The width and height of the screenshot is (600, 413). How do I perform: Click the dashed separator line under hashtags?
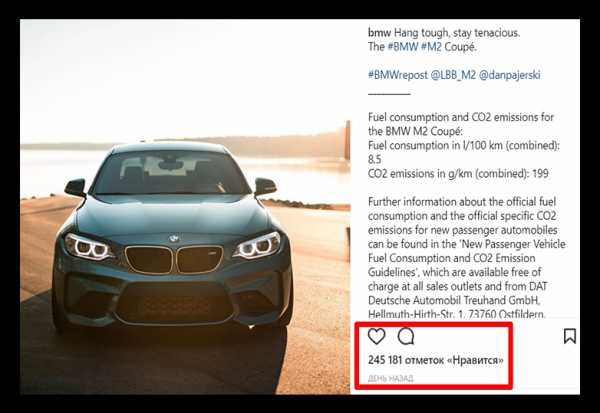pos(389,93)
